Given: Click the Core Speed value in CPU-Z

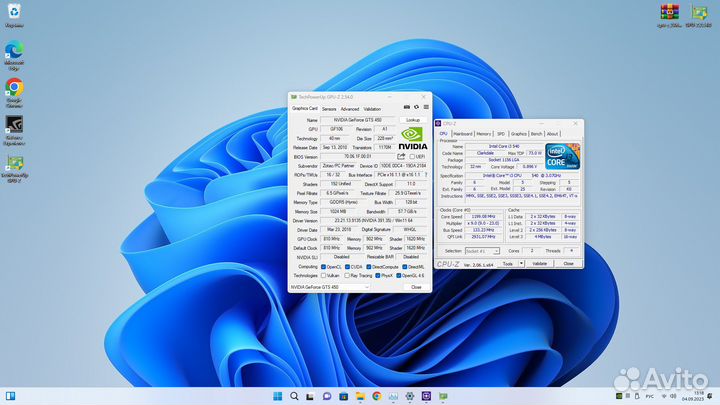Looking at the screenshot, I should coord(484,216).
